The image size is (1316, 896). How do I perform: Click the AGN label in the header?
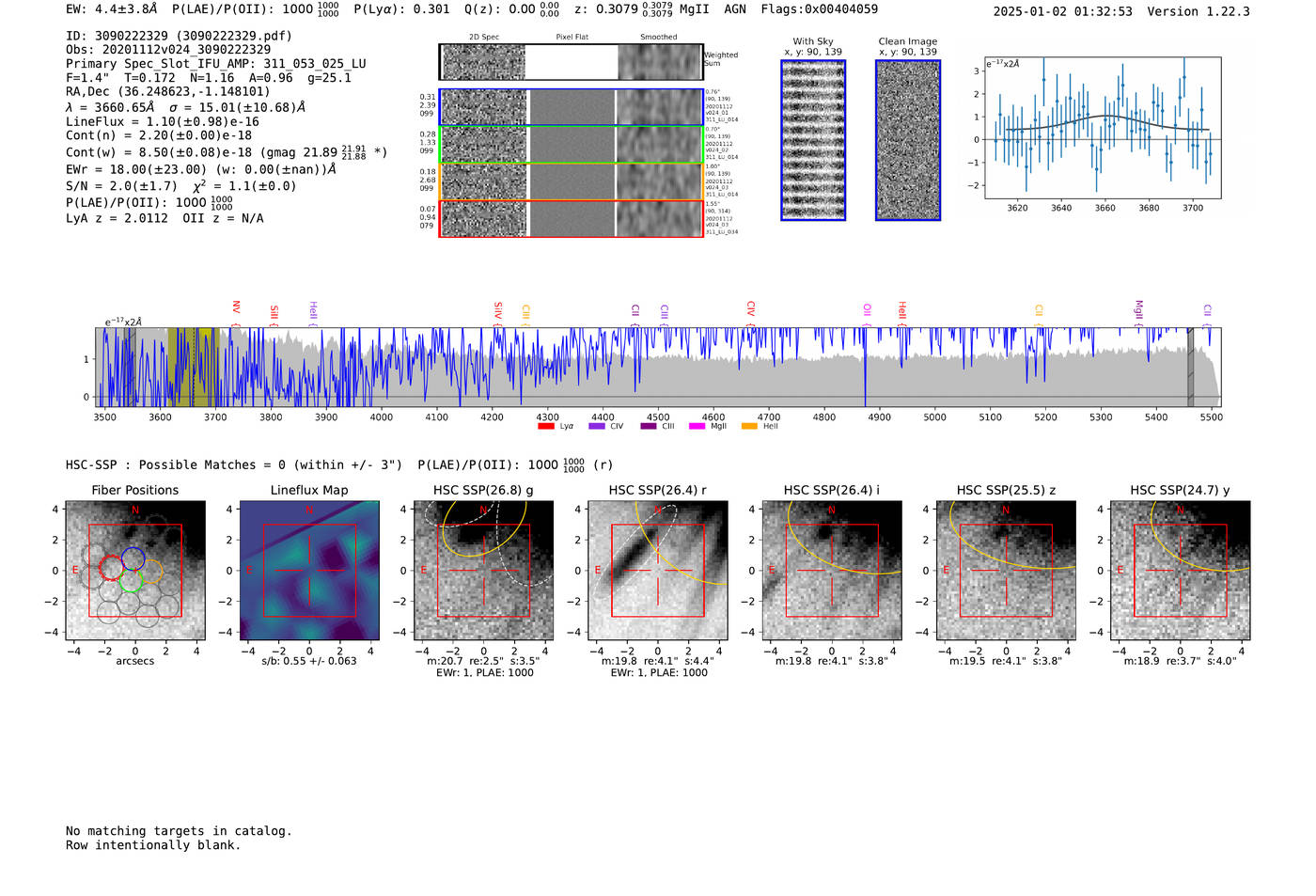(735, 9)
